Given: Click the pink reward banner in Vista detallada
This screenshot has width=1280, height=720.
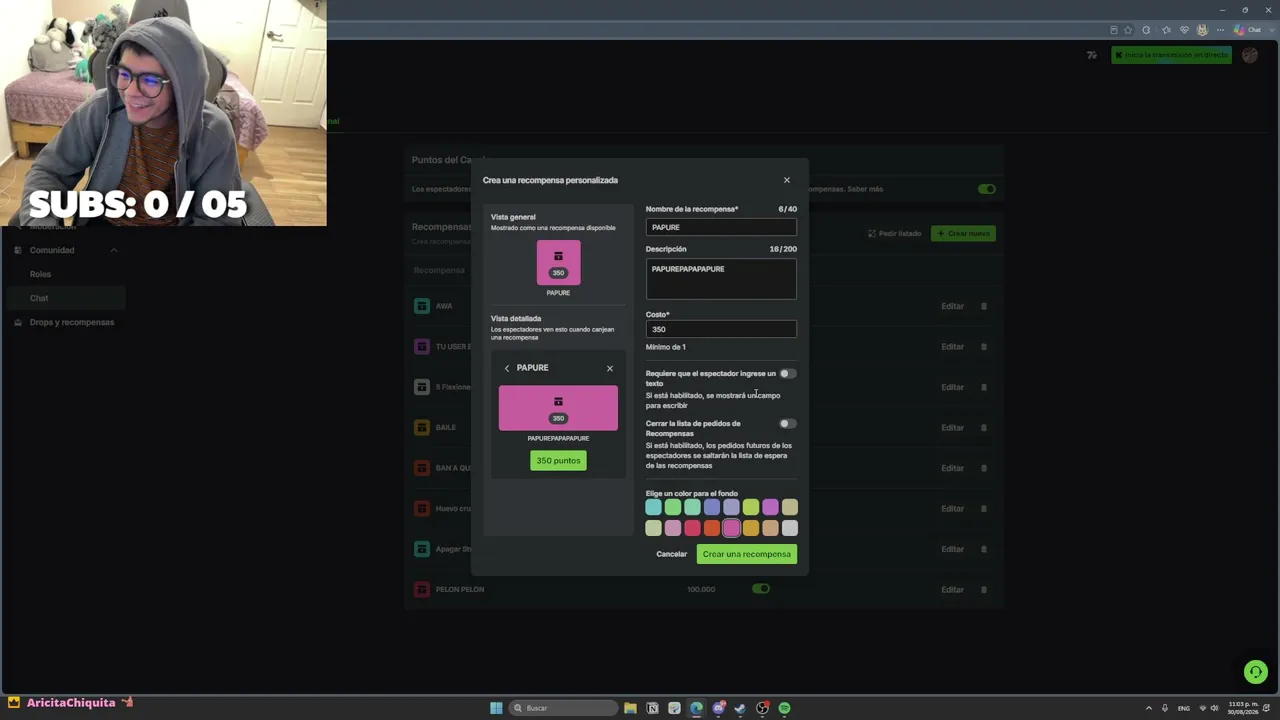Looking at the screenshot, I should (x=558, y=408).
